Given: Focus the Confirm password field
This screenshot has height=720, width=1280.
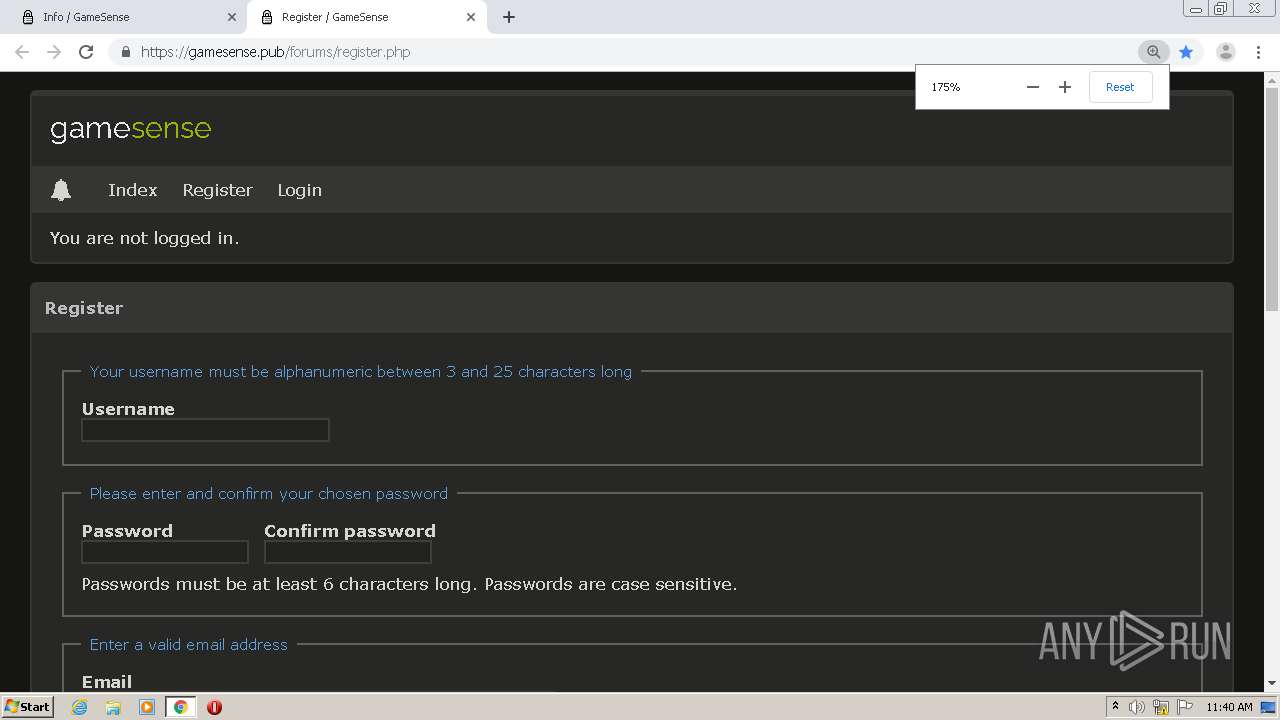Looking at the screenshot, I should (x=348, y=552).
